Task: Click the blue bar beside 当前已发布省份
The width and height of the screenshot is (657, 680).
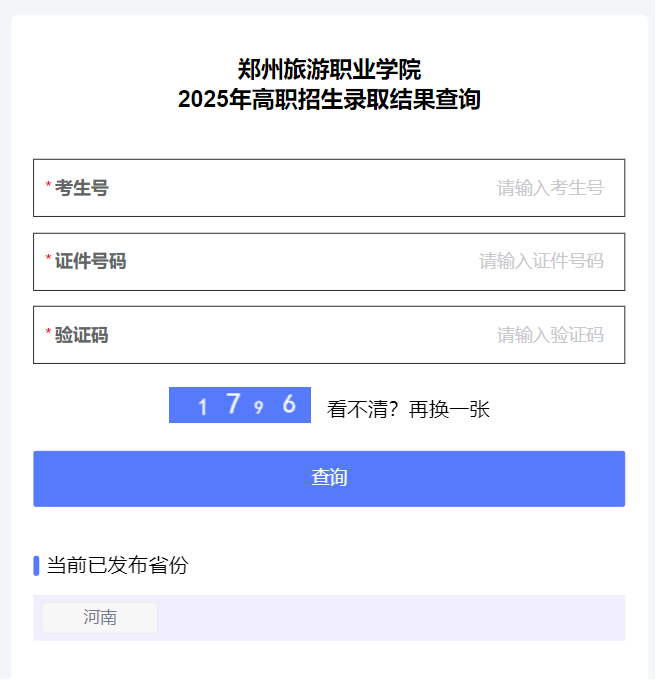Action: click(36, 565)
